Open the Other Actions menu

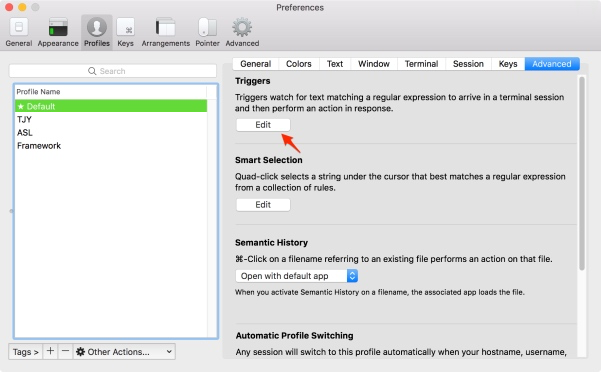124,351
